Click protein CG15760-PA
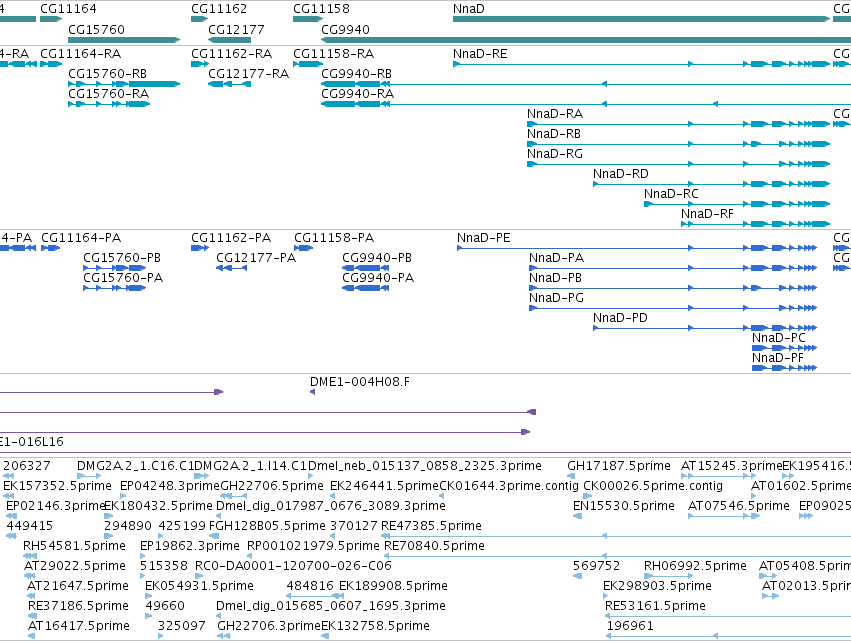This screenshot has height=641, width=851. click(115, 288)
